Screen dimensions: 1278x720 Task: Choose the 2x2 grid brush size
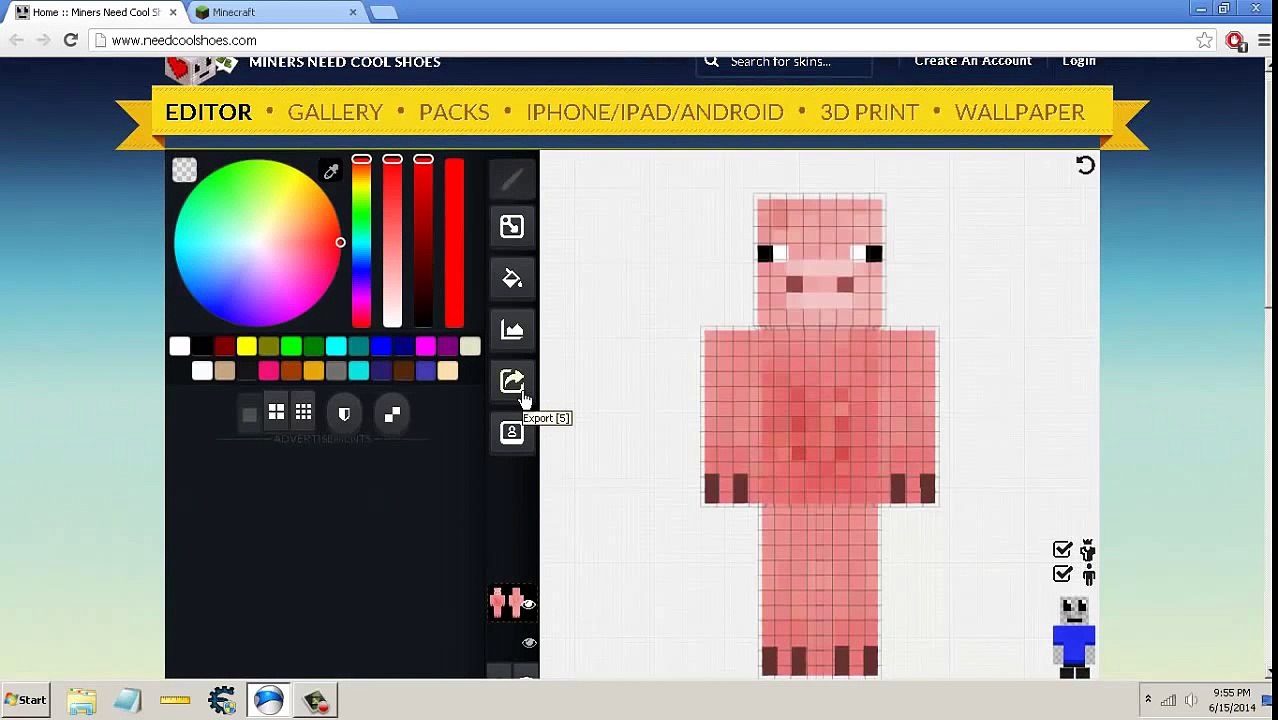tap(276, 413)
